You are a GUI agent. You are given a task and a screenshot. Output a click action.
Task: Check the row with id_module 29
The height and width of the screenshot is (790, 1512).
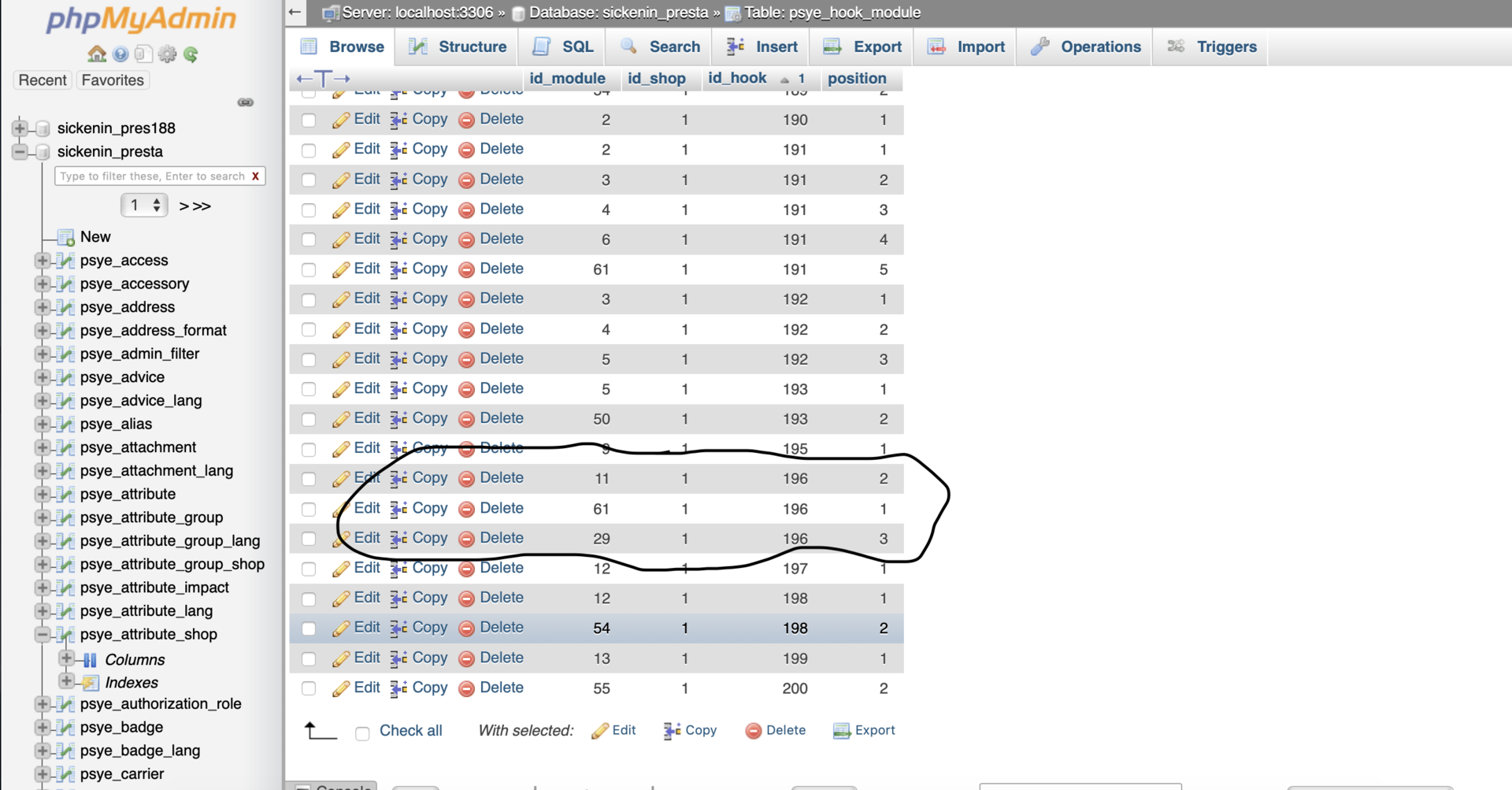pos(309,540)
